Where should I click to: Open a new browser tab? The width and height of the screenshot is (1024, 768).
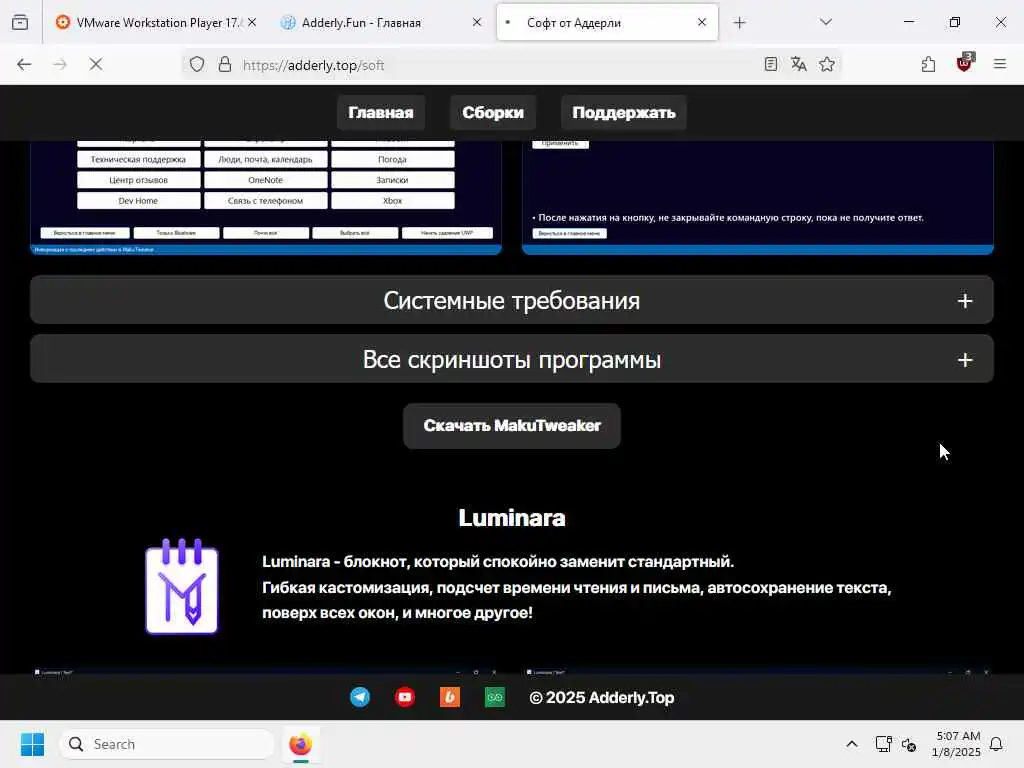pos(739,23)
